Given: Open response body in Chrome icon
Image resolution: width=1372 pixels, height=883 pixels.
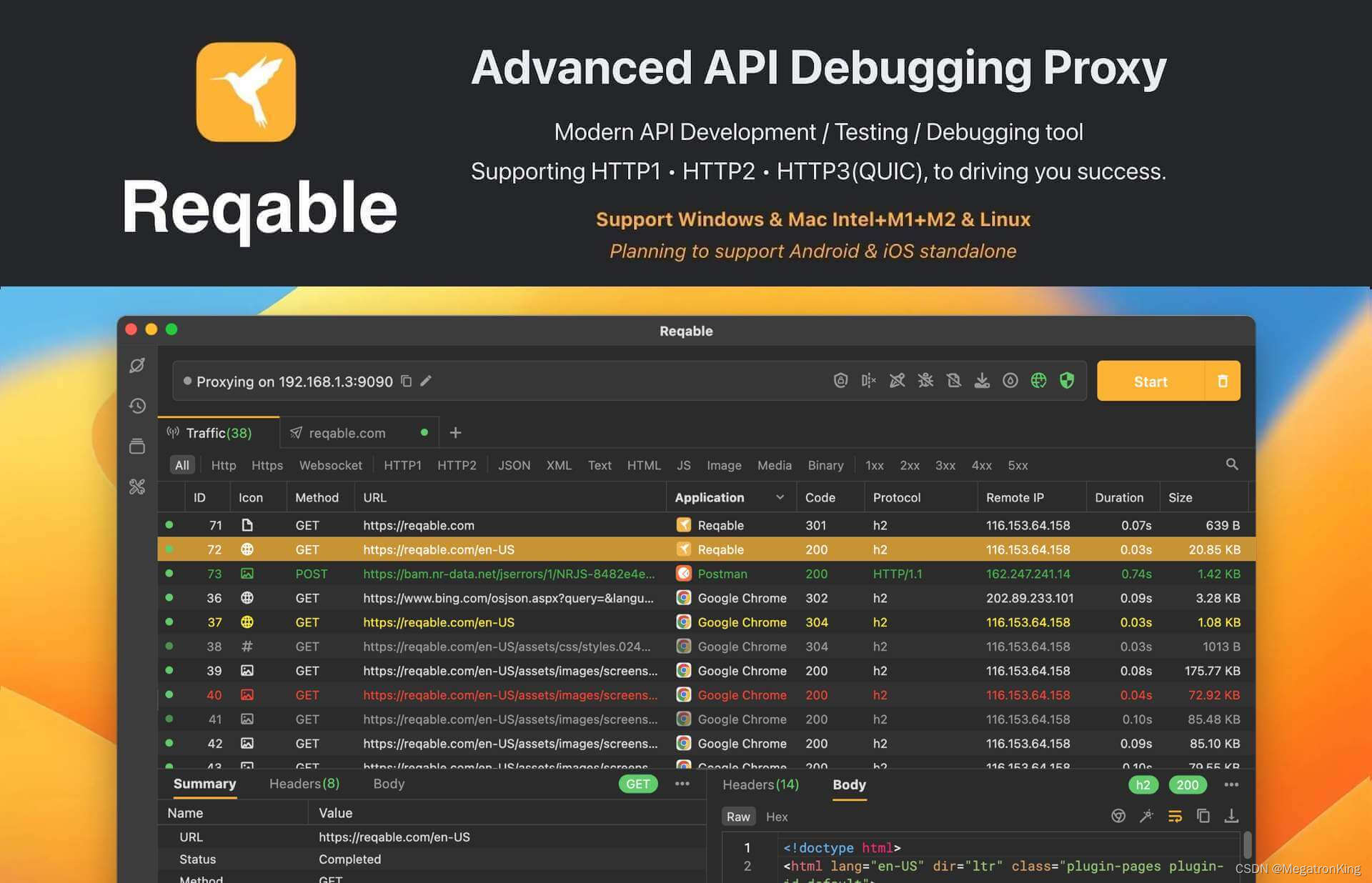Looking at the screenshot, I should pos(1118,816).
